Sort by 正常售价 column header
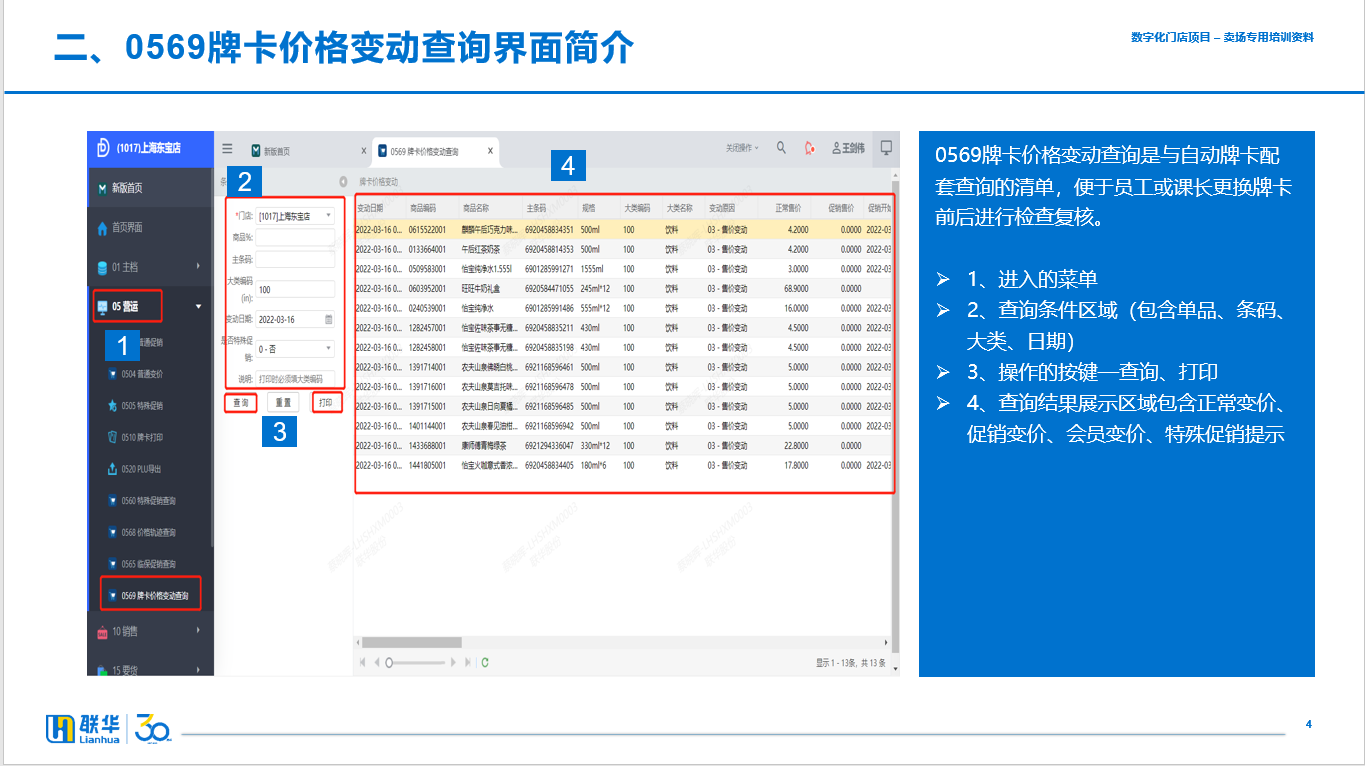The height and width of the screenshot is (766, 1365). pos(784,209)
